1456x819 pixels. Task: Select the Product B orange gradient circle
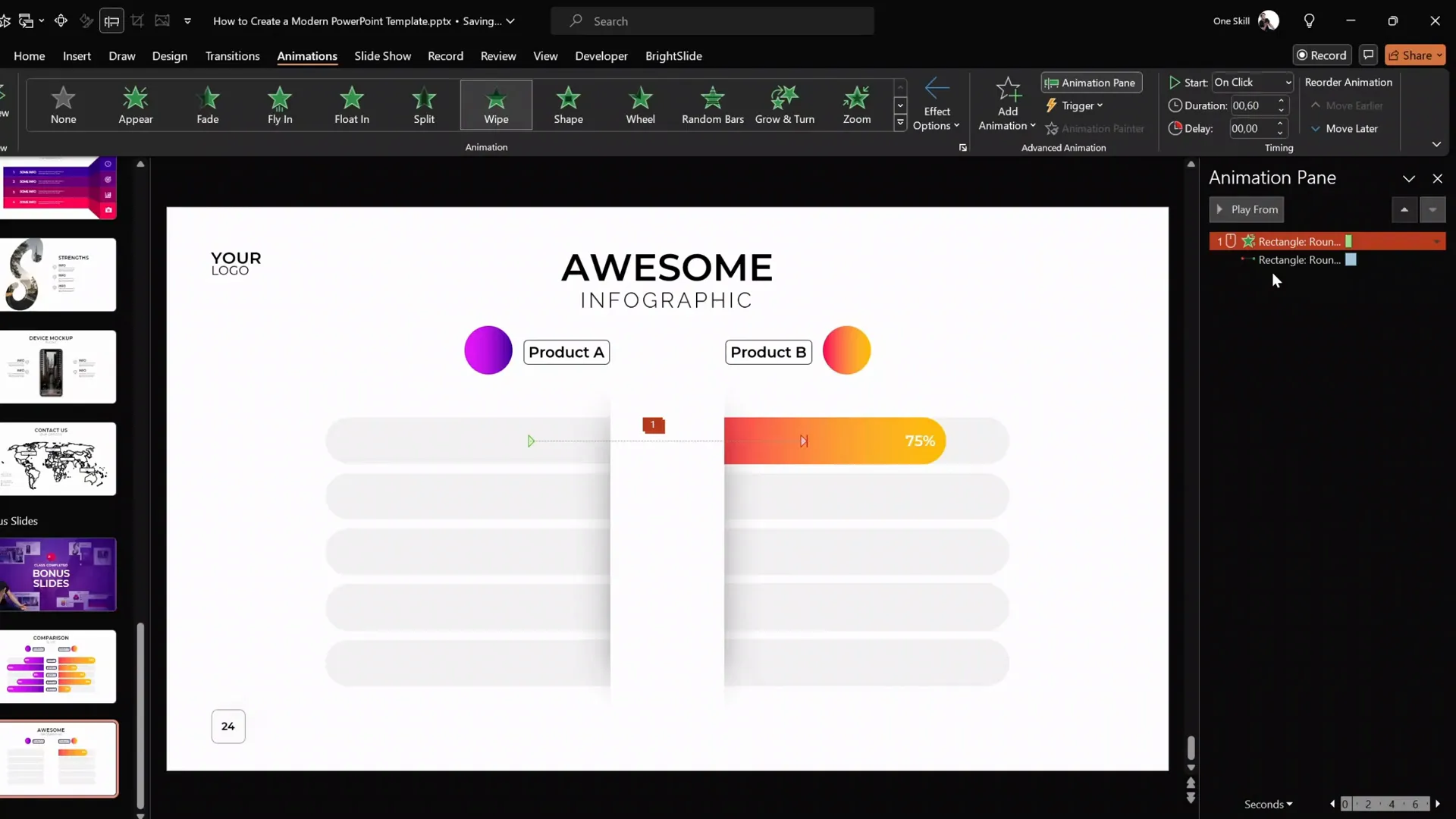click(x=846, y=350)
